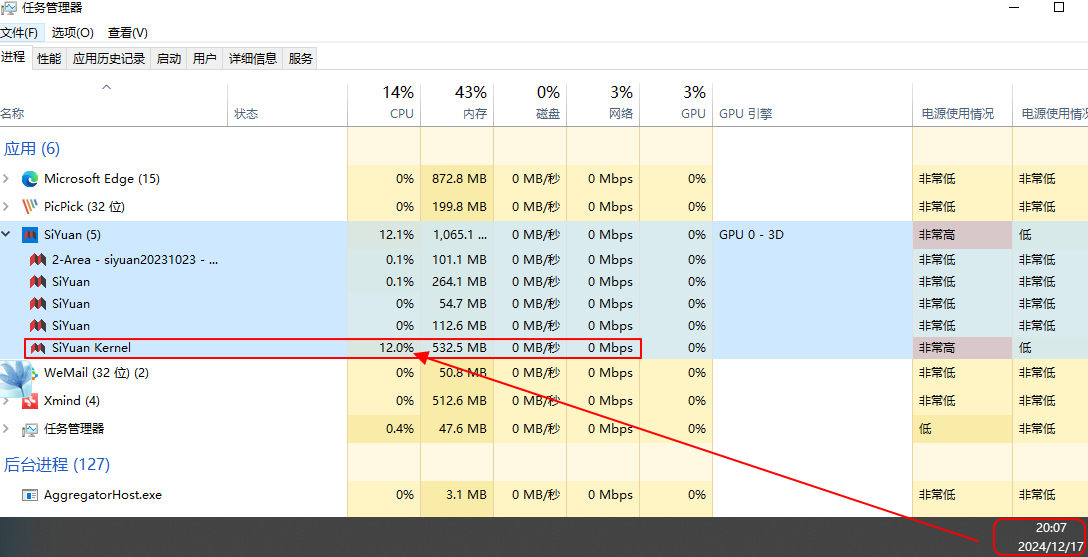
Task: Select the 应用 (6) section heading
Action: (x=32, y=148)
